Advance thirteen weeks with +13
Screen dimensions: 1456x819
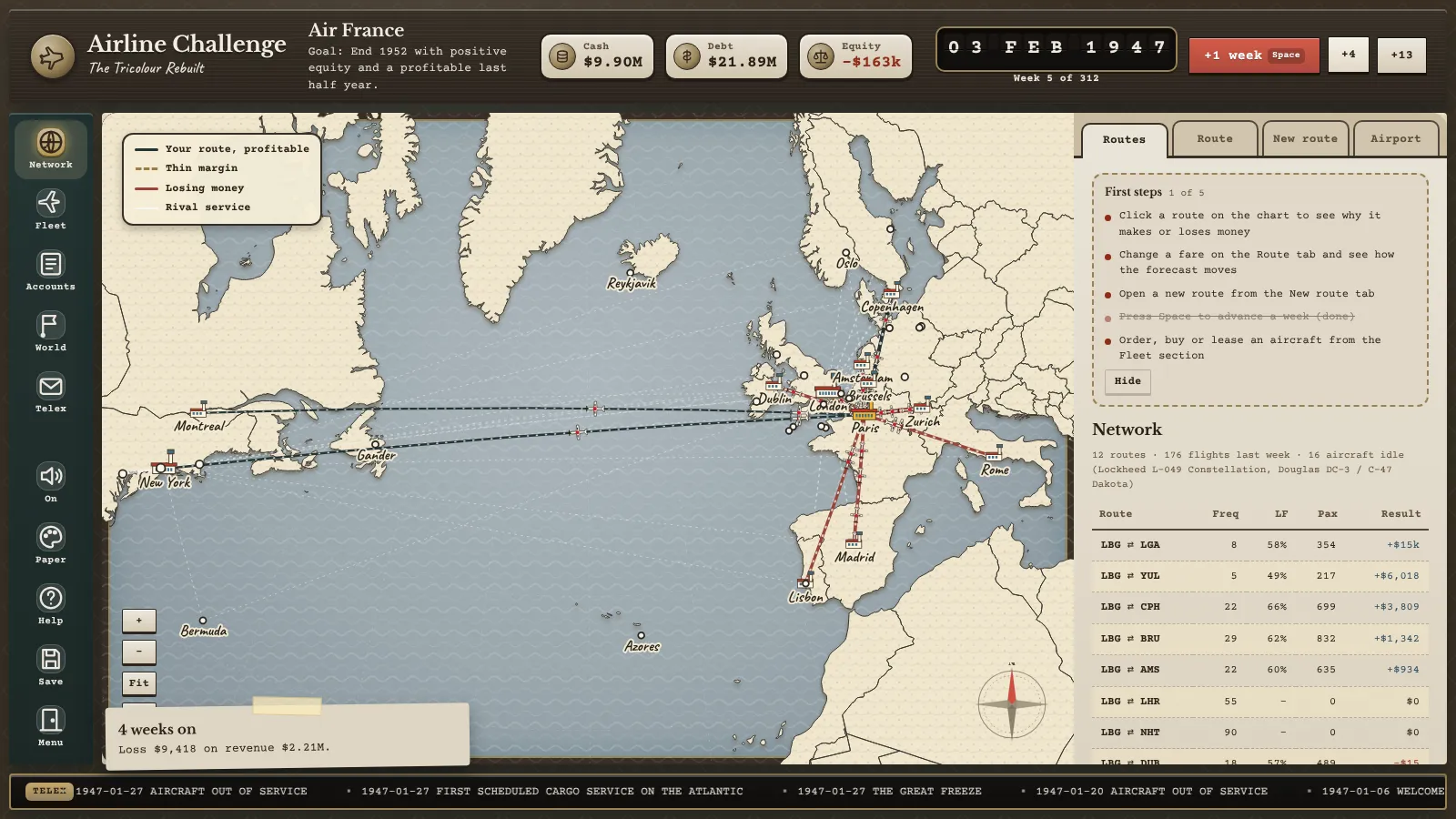coord(1401,56)
